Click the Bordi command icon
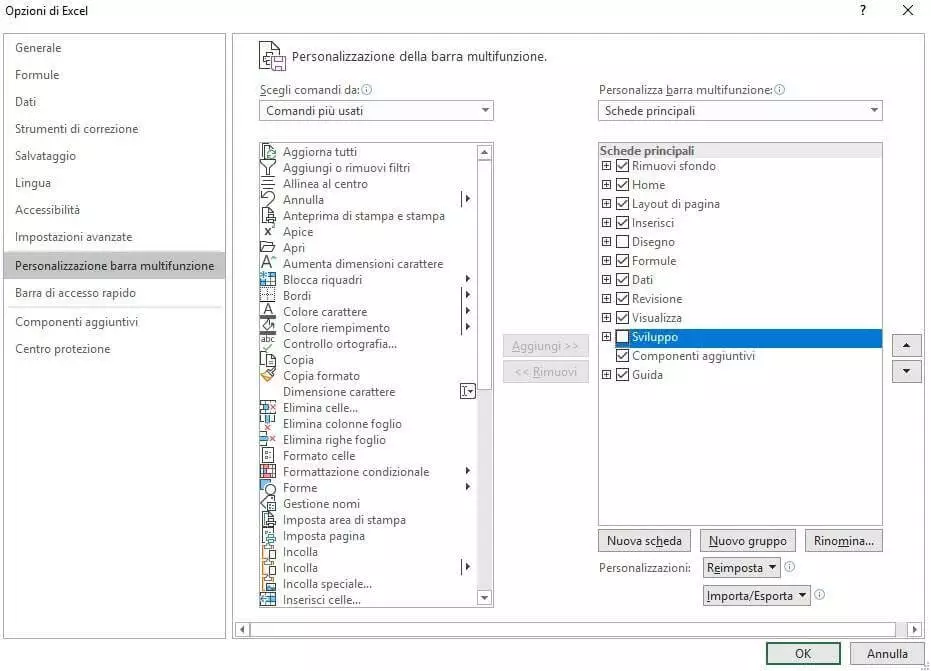 pos(267,296)
